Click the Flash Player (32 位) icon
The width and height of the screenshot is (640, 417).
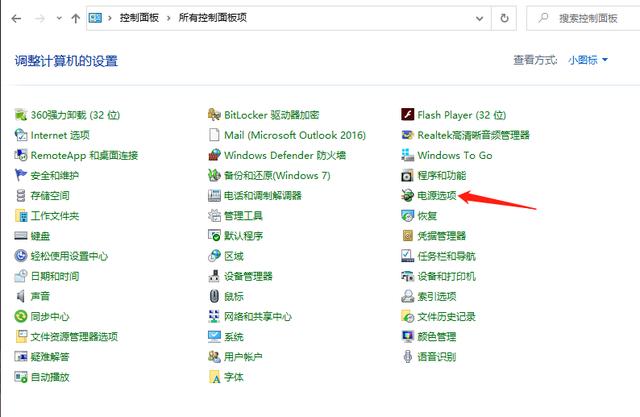[x=407, y=115]
